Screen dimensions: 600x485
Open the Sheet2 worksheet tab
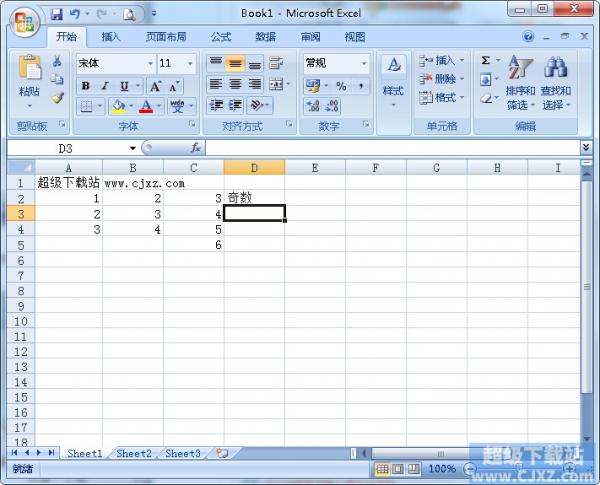coord(134,453)
